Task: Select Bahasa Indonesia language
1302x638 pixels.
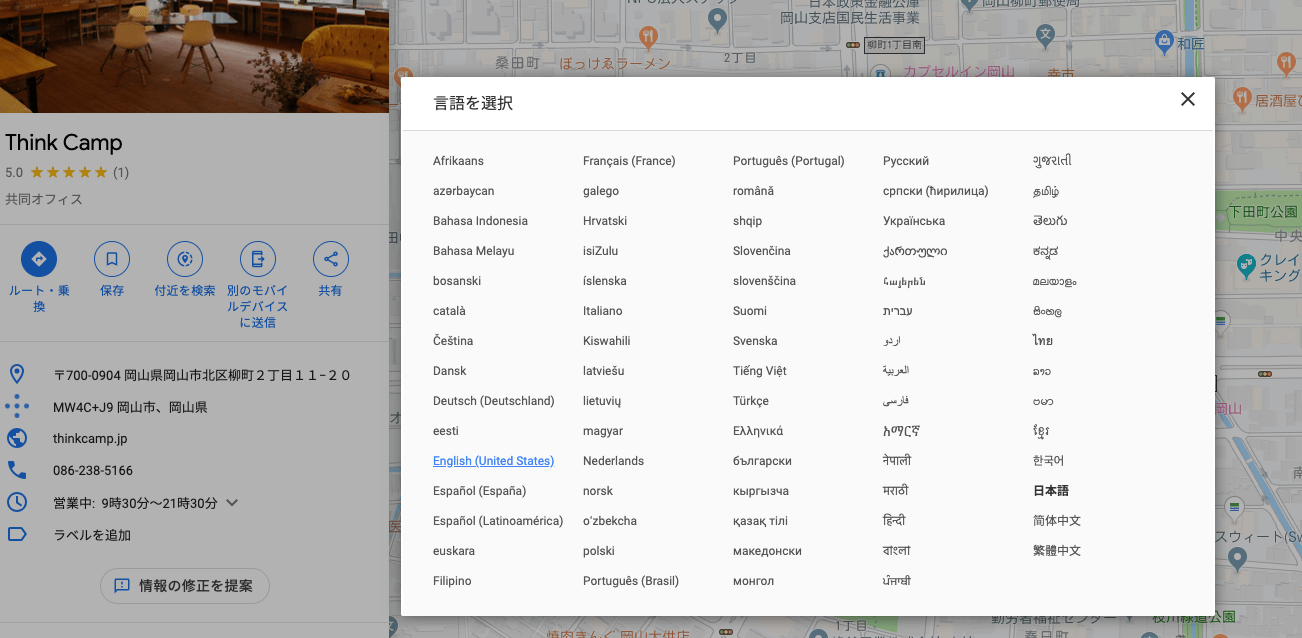Action: [480, 221]
